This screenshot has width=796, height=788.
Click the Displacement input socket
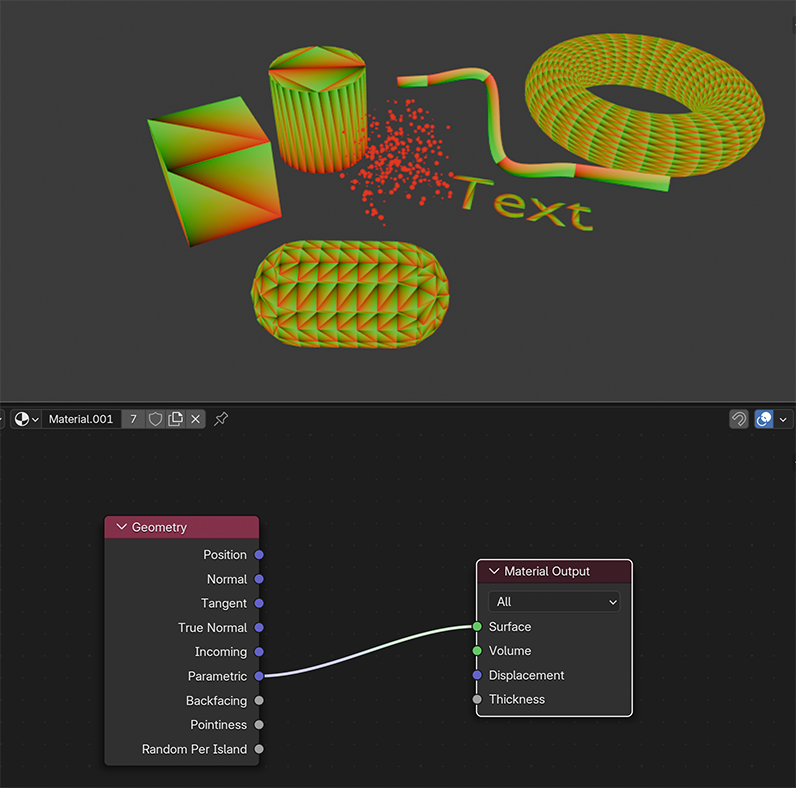(477, 675)
